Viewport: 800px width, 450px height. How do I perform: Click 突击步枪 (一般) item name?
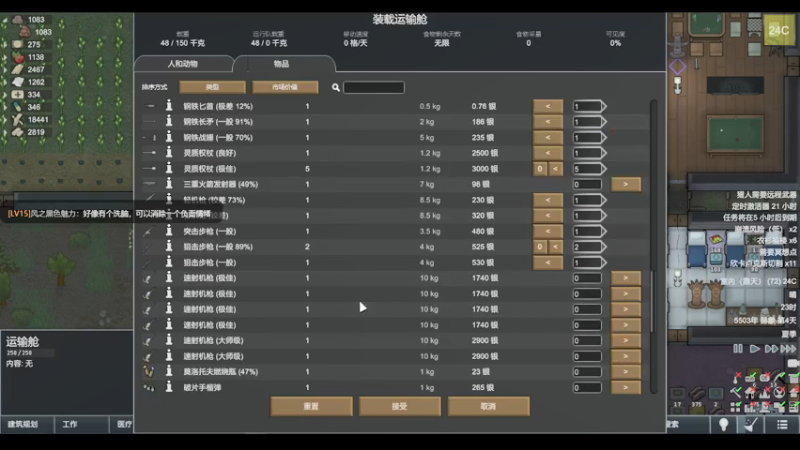click(210, 231)
